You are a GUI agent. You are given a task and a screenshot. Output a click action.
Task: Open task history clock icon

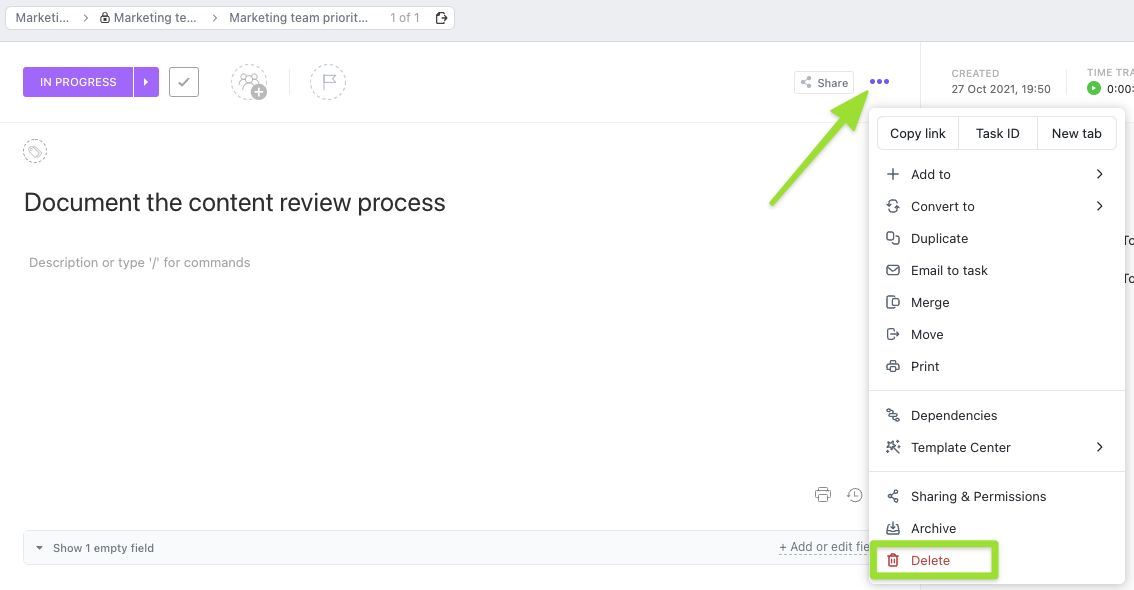pos(854,495)
